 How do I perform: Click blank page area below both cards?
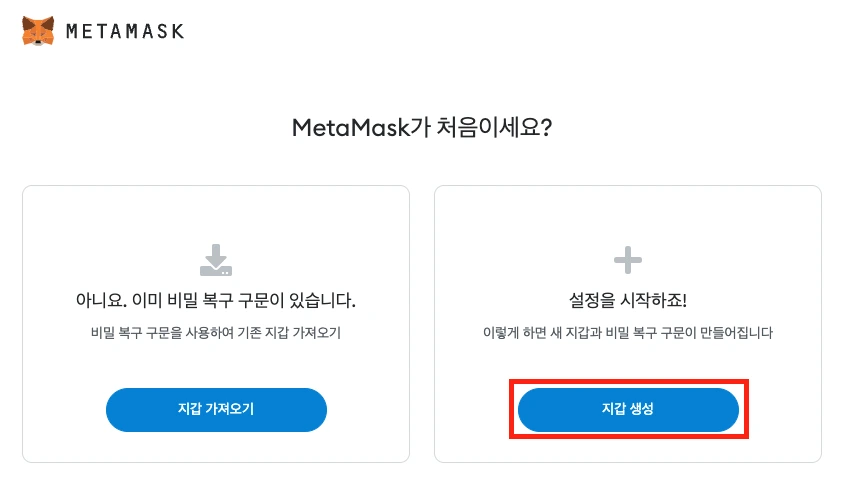pyautogui.click(x=422, y=473)
